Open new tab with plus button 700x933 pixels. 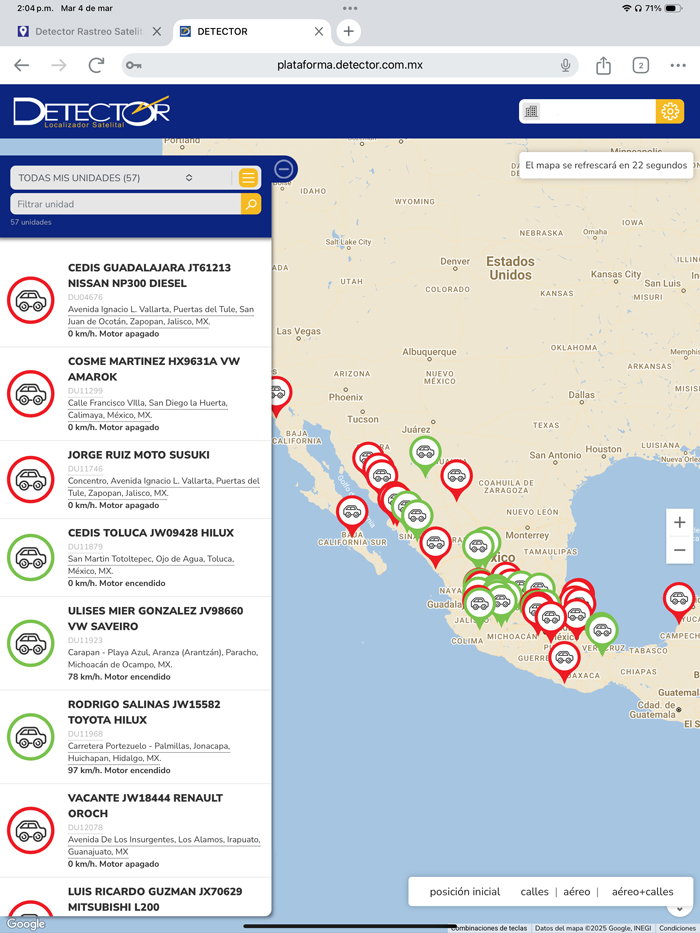pos(348,31)
